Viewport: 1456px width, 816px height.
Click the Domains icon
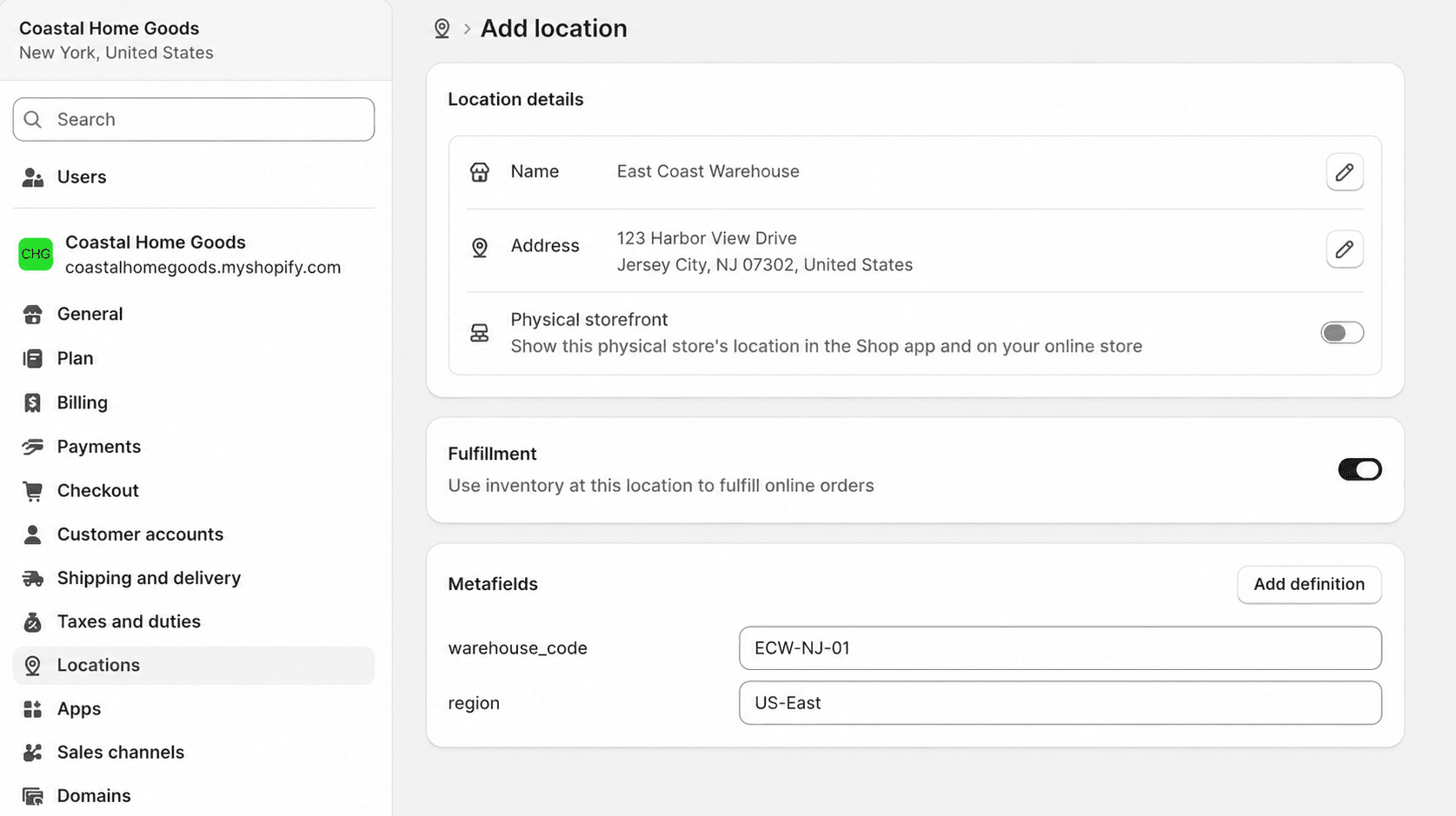pyautogui.click(x=33, y=796)
